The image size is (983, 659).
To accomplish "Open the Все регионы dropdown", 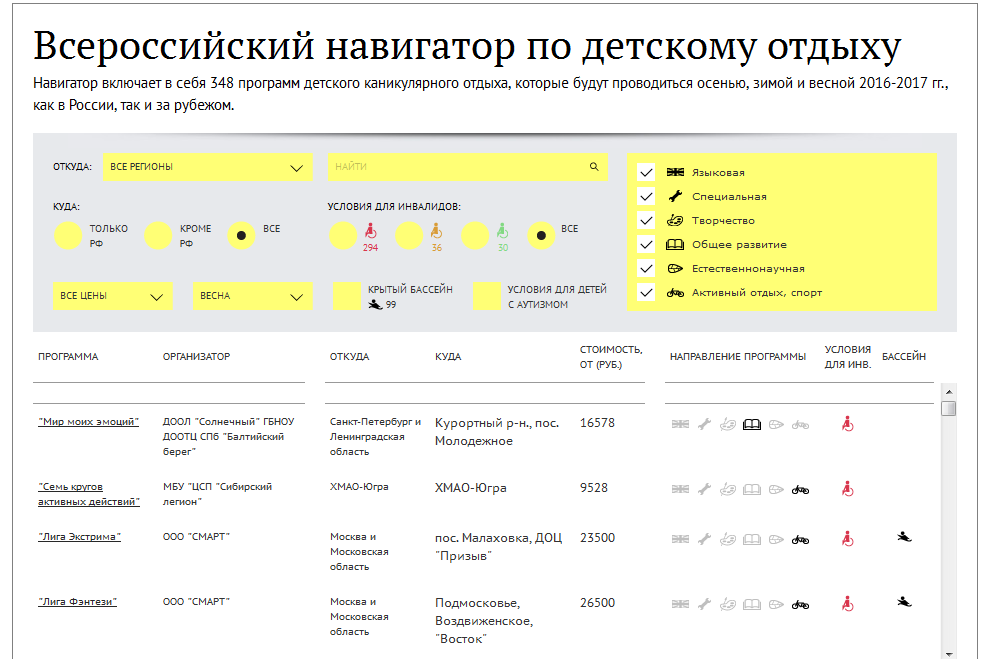I will click(x=208, y=167).
